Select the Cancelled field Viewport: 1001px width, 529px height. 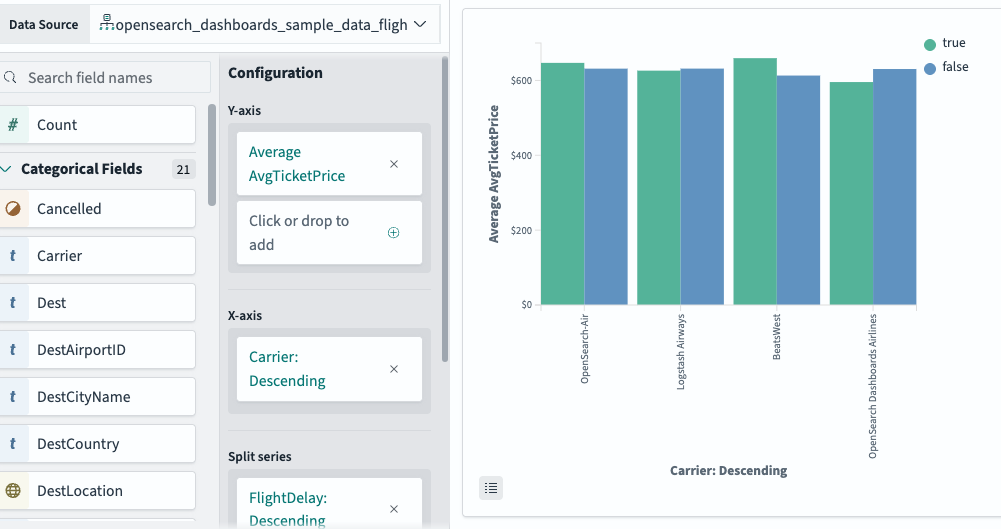[x=98, y=209]
